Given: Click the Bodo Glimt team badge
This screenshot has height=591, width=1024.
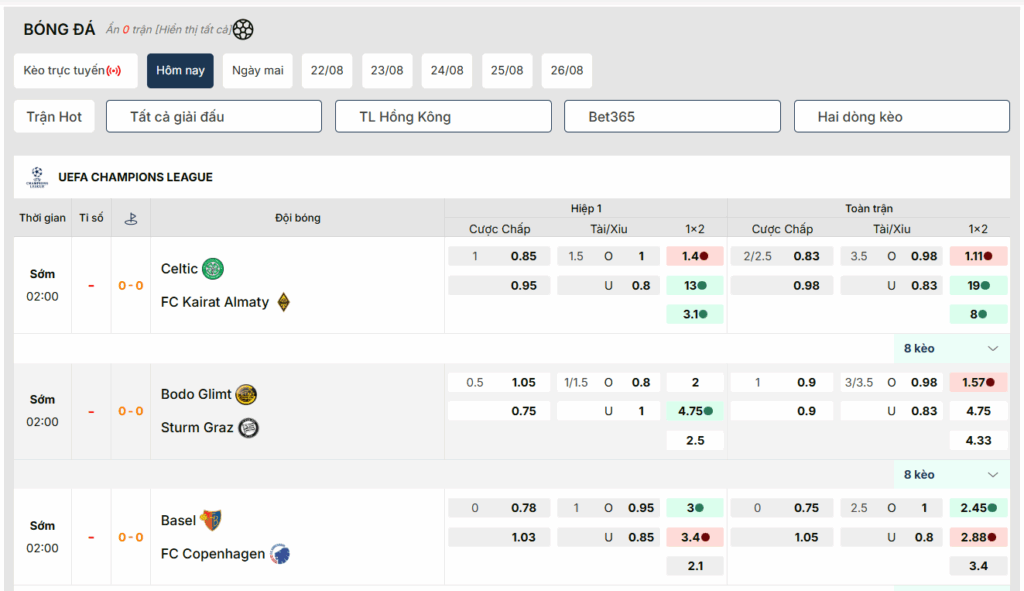Looking at the screenshot, I should point(246,394).
